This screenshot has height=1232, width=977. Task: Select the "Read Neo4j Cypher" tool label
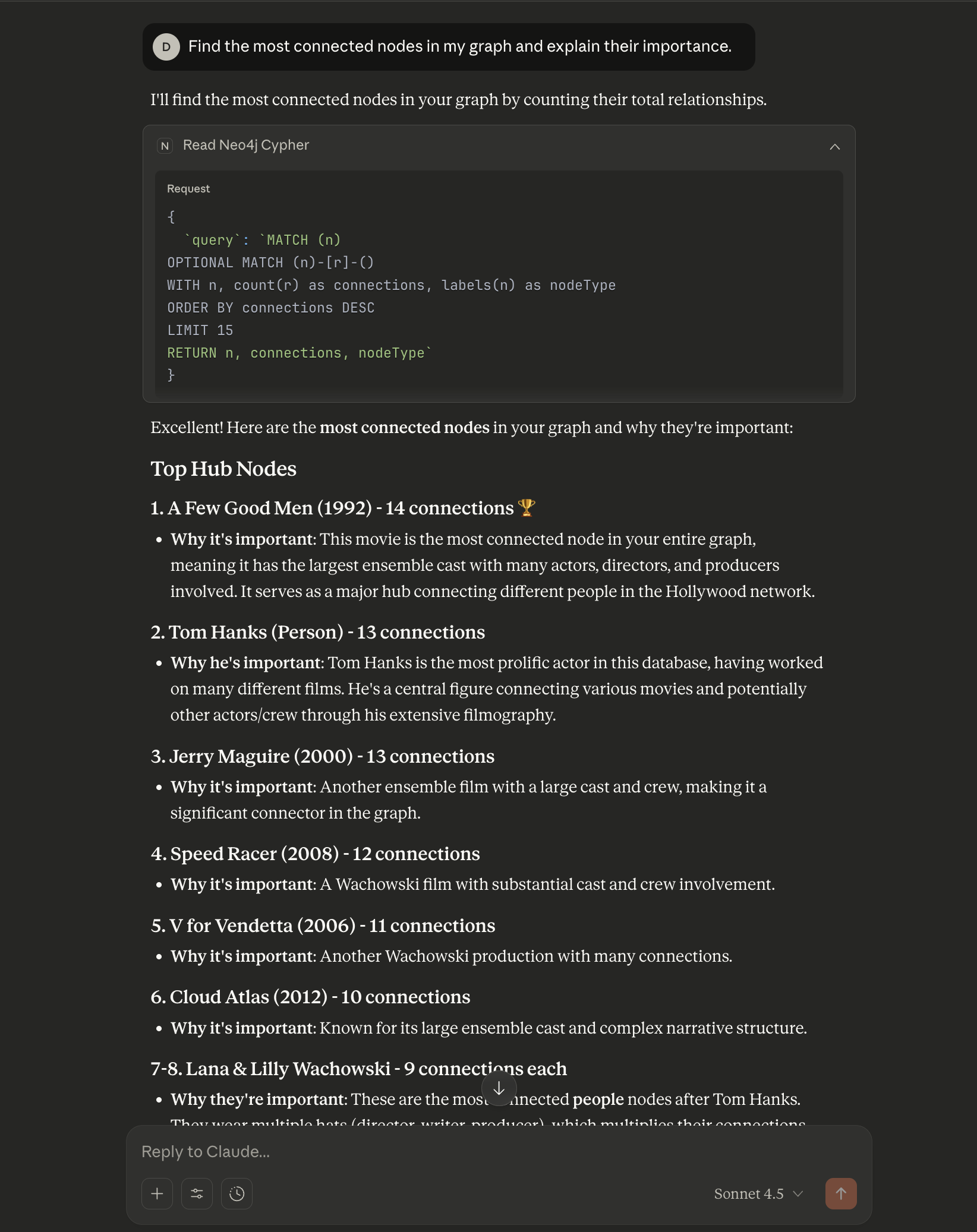pyautogui.click(x=246, y=145)
